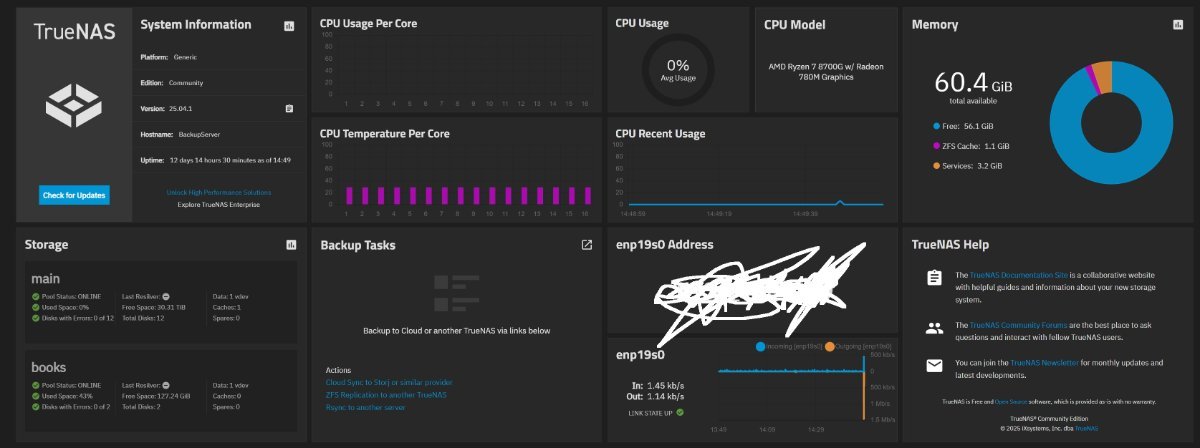Click Platform Generic value
The image size is (1200, 448).
tap(187, 57)
